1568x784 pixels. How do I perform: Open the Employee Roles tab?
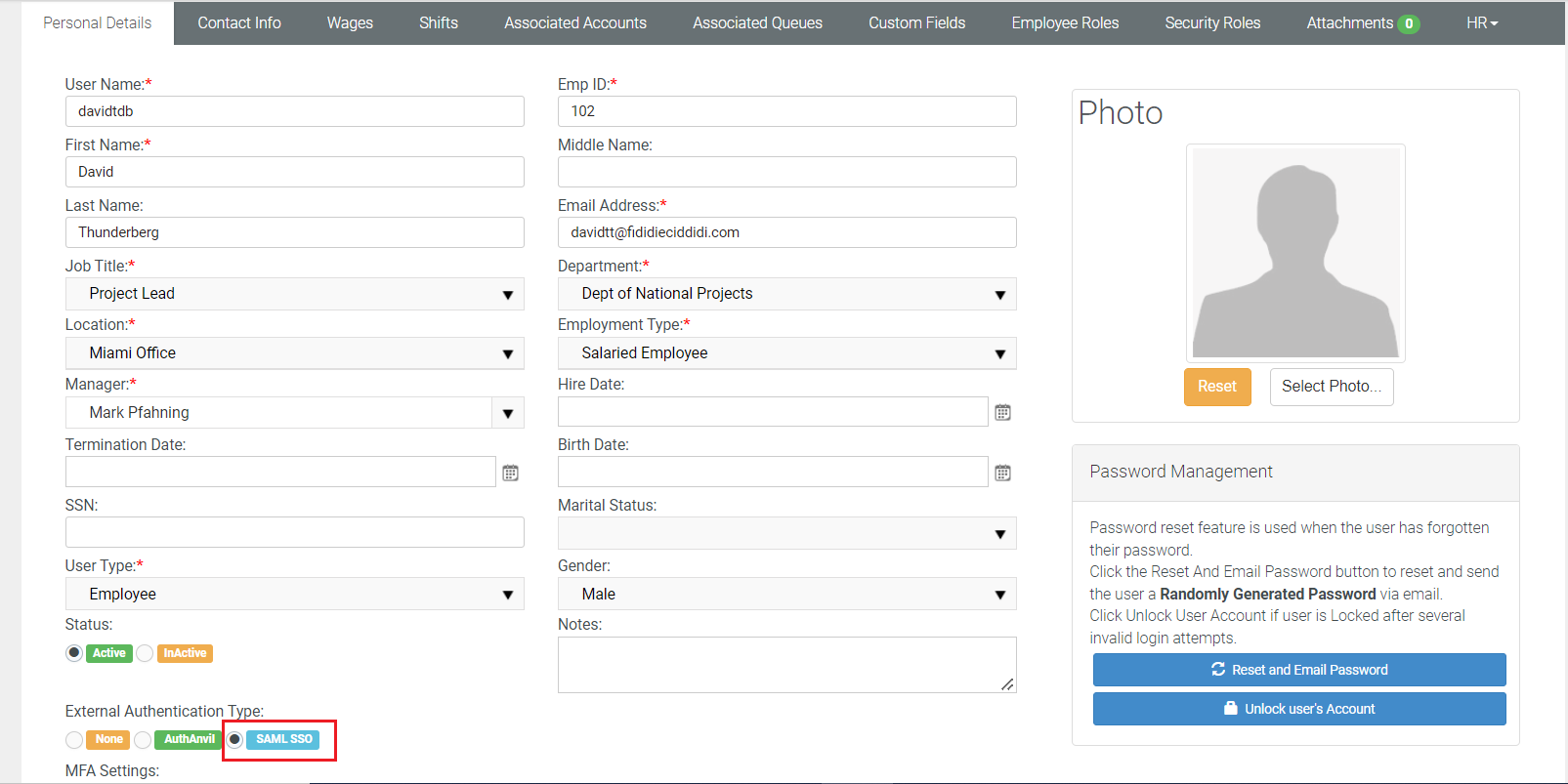tap(1066, 23)
